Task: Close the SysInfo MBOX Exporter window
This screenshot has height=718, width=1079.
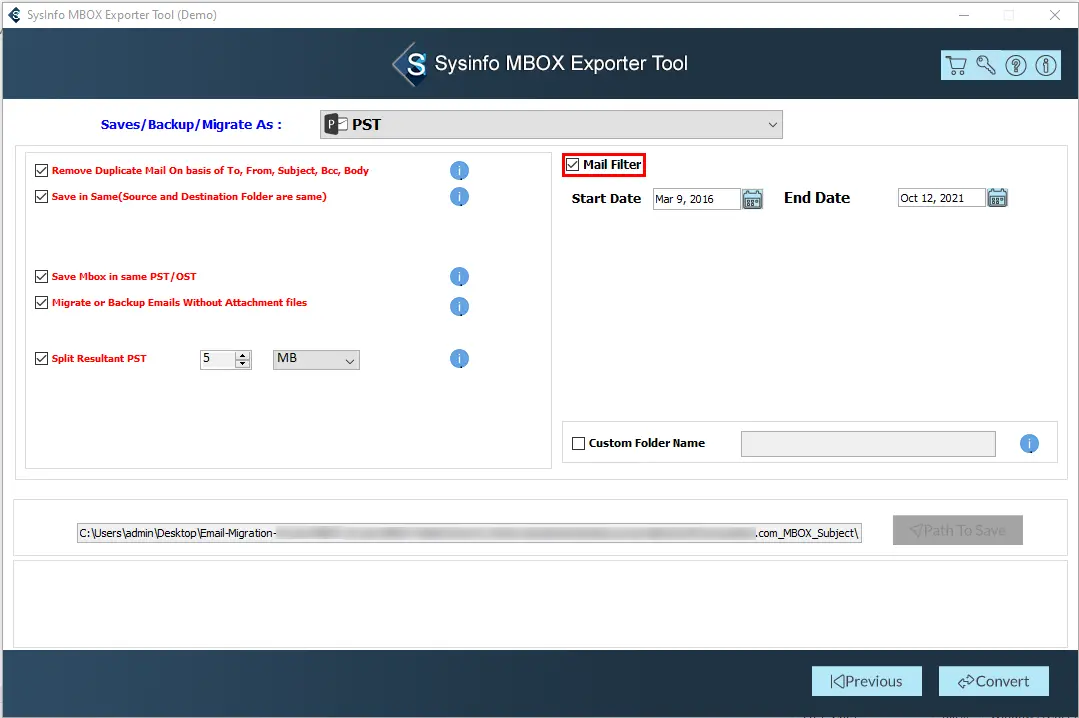Action: [1054, 15]
